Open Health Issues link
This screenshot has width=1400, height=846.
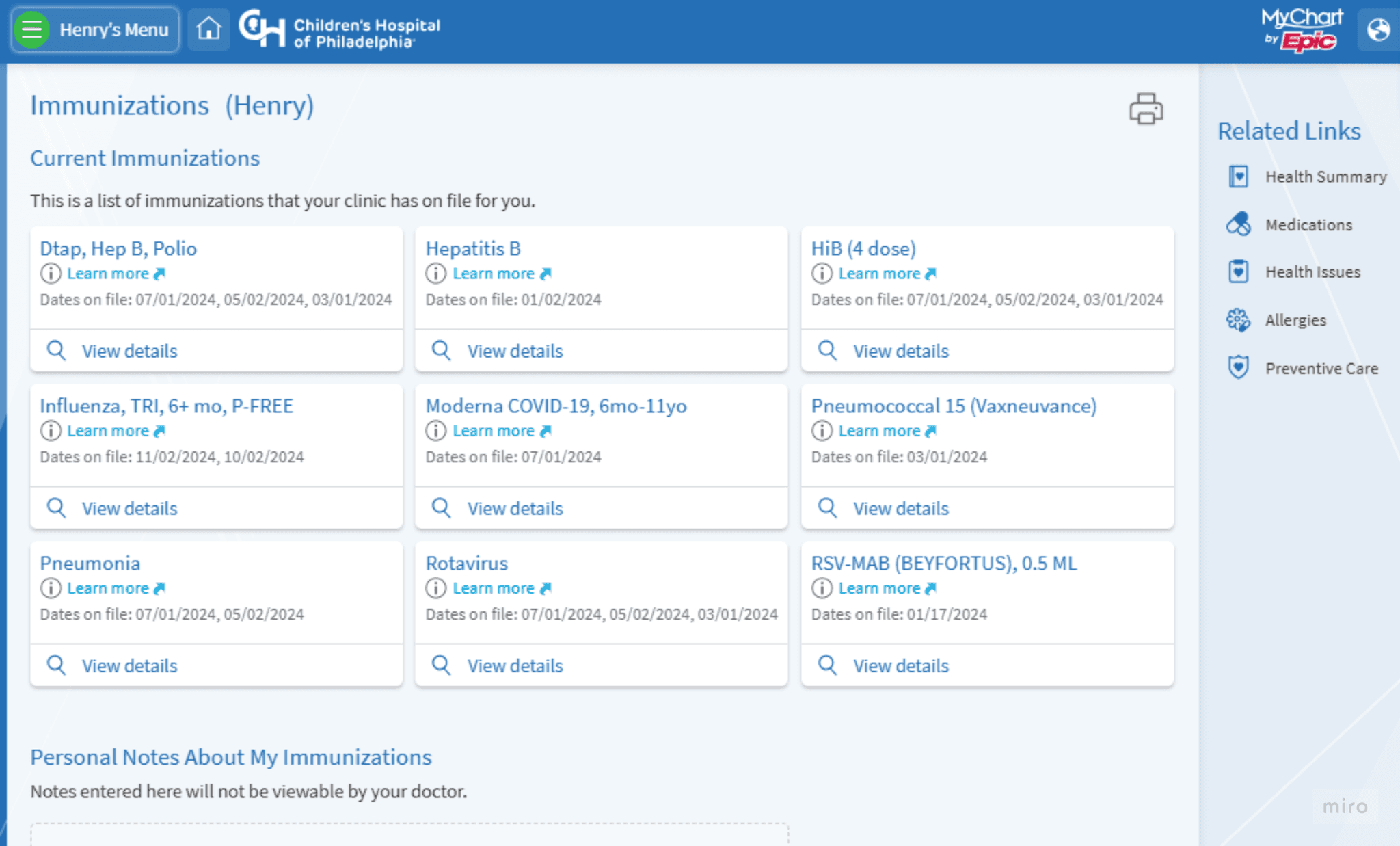coord(1312,272)
